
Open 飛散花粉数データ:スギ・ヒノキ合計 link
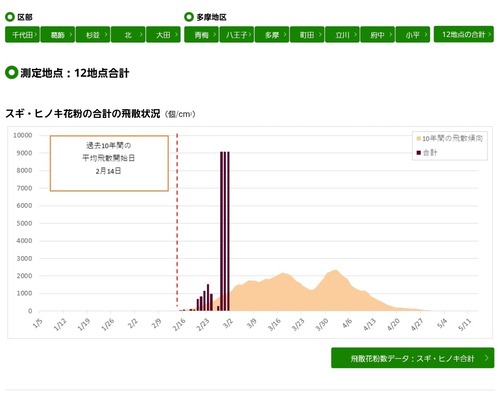pos(413,358)
